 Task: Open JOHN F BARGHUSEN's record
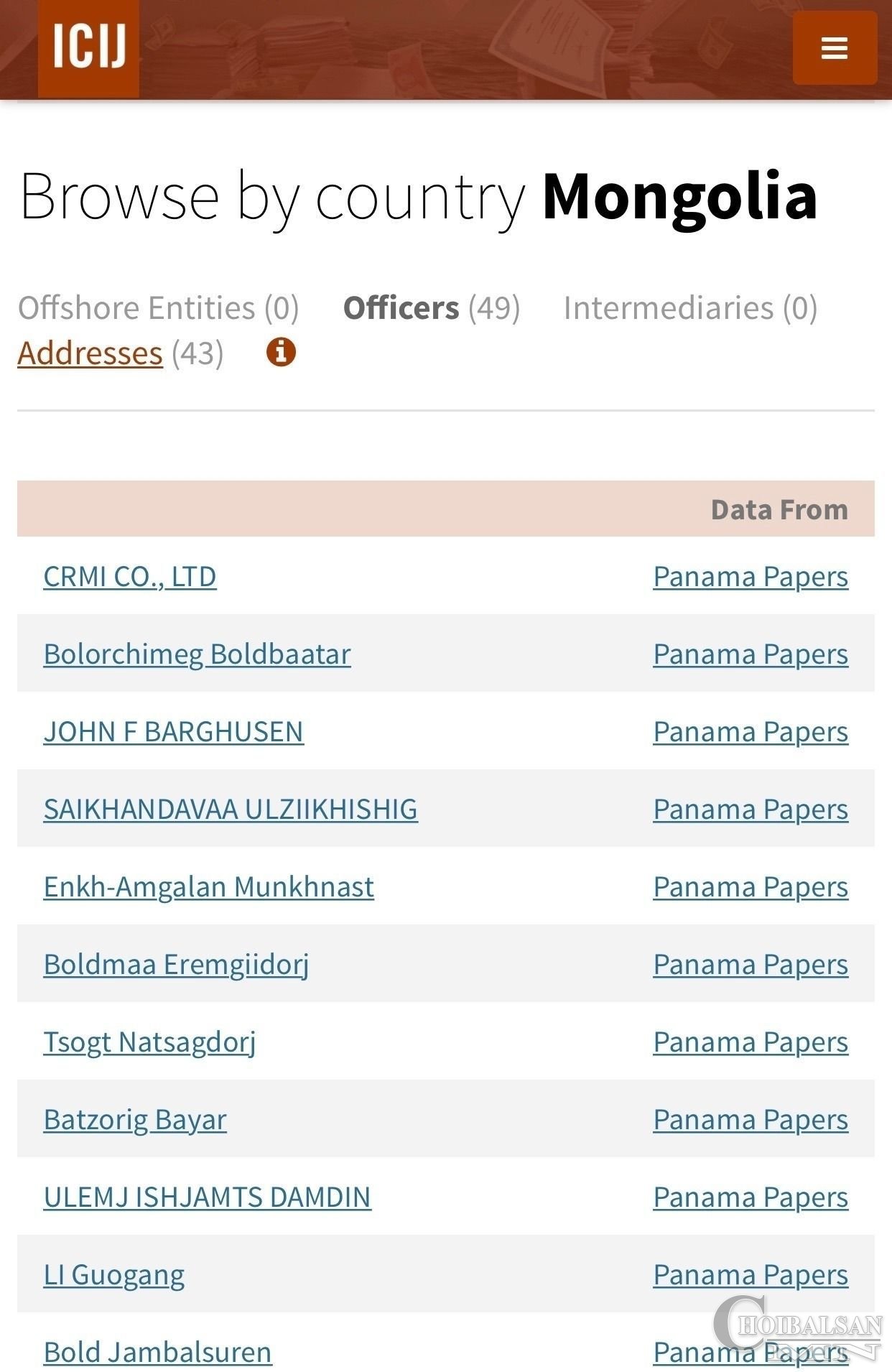(174, 731)
